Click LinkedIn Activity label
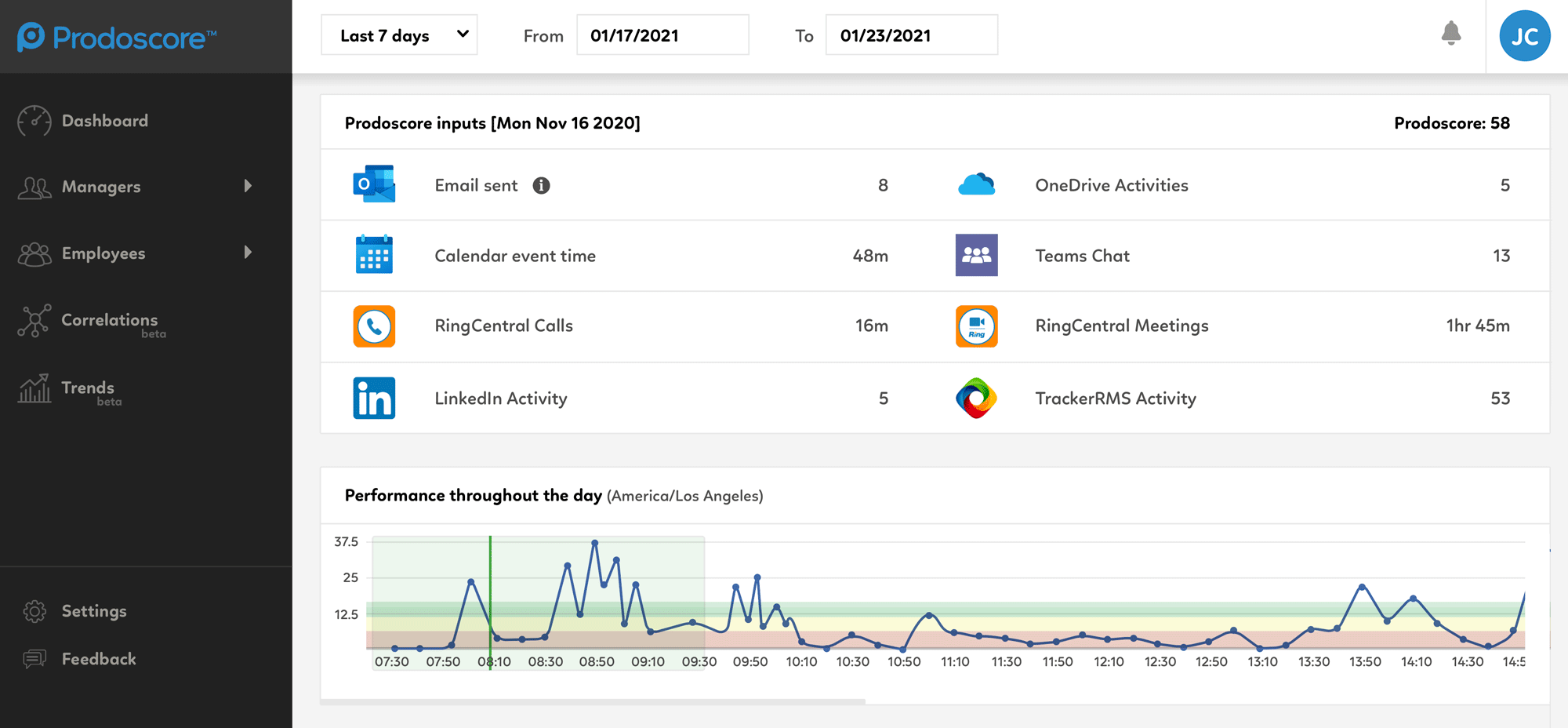The image size is (1568, 728). [500, 399]
